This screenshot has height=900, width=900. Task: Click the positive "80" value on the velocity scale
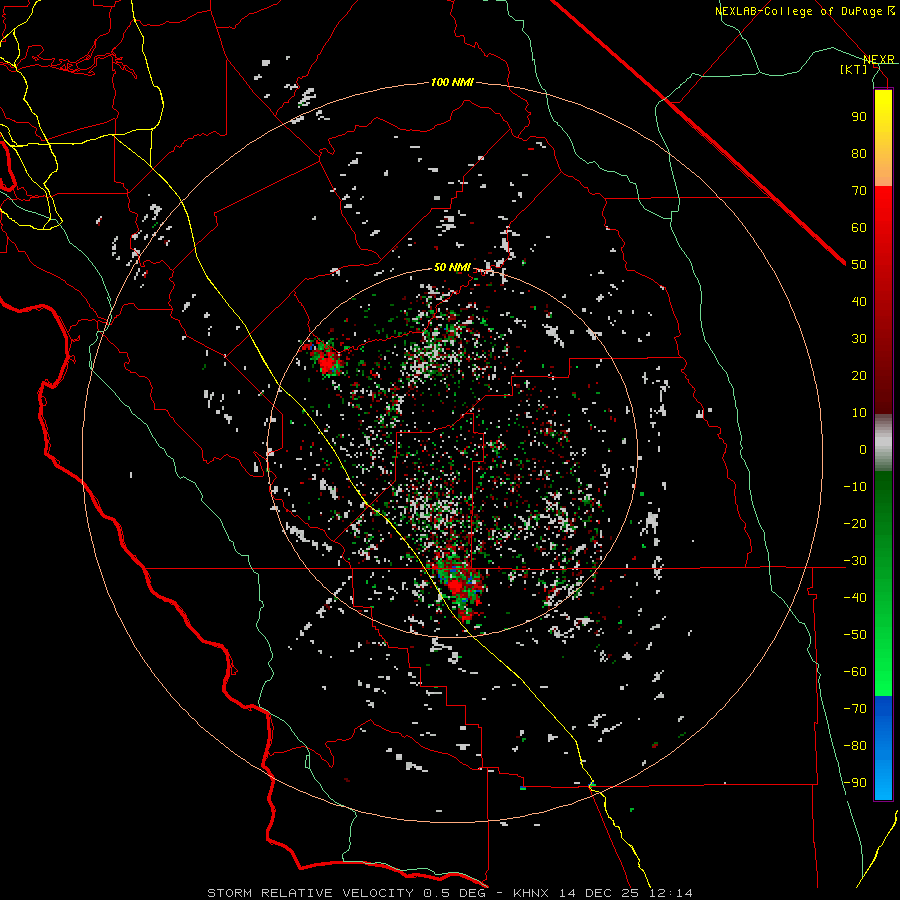point(859,154)
